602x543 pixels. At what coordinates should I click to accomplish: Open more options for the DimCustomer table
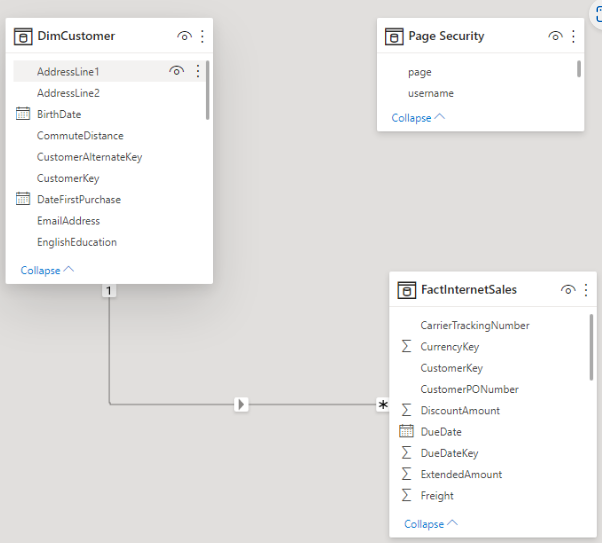tap(202, 36)
